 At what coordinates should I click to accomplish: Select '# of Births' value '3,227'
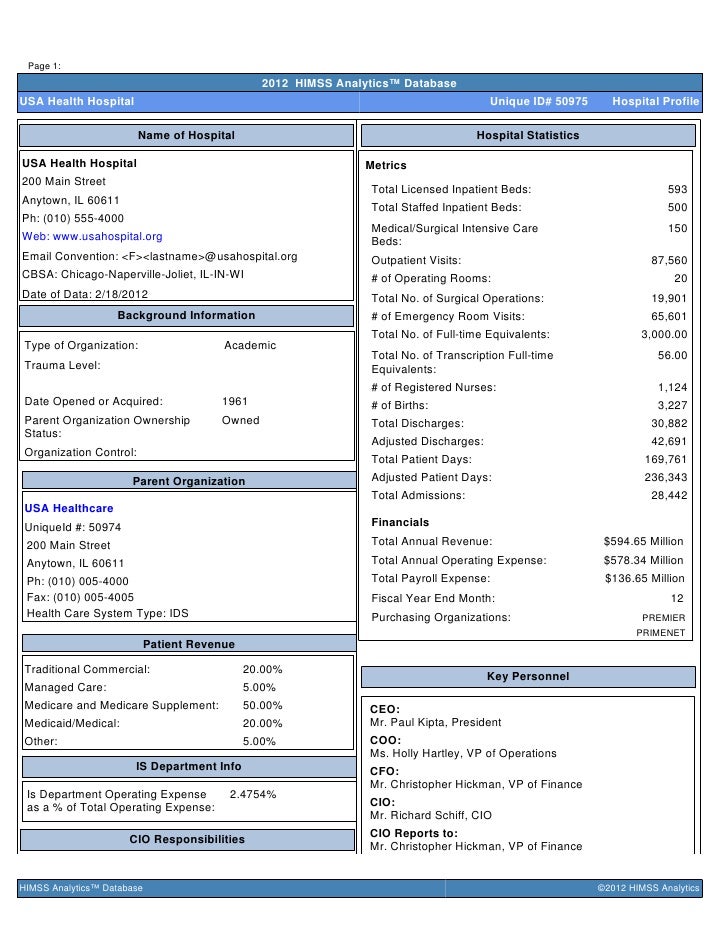(672, 406)
